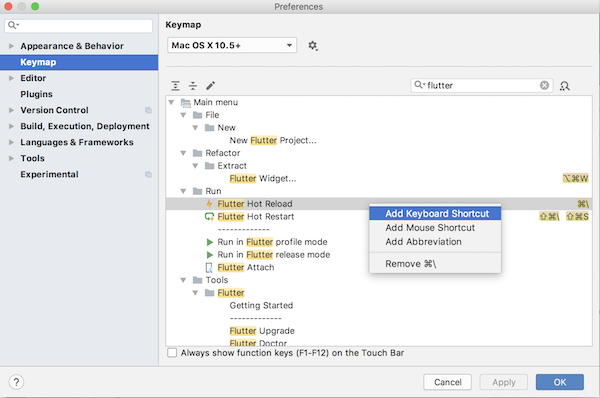Click the help question mark button

point(16,382)
